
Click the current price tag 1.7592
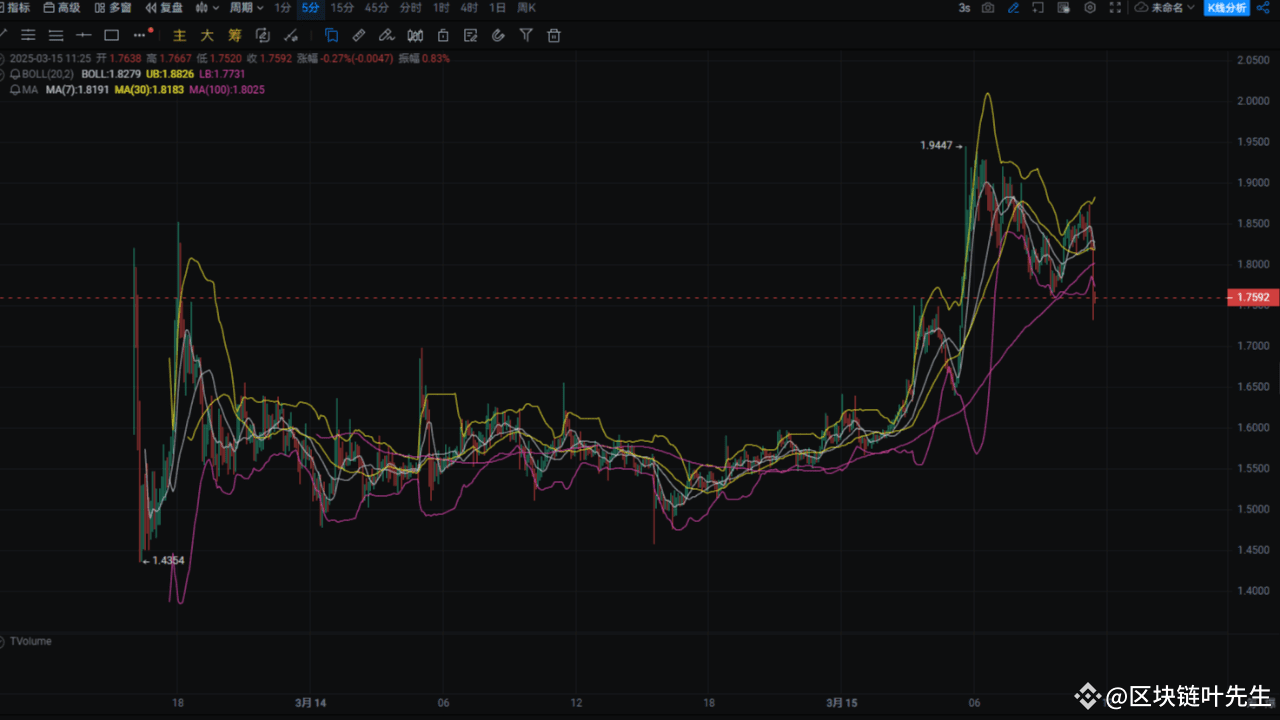coord(1253,297)
